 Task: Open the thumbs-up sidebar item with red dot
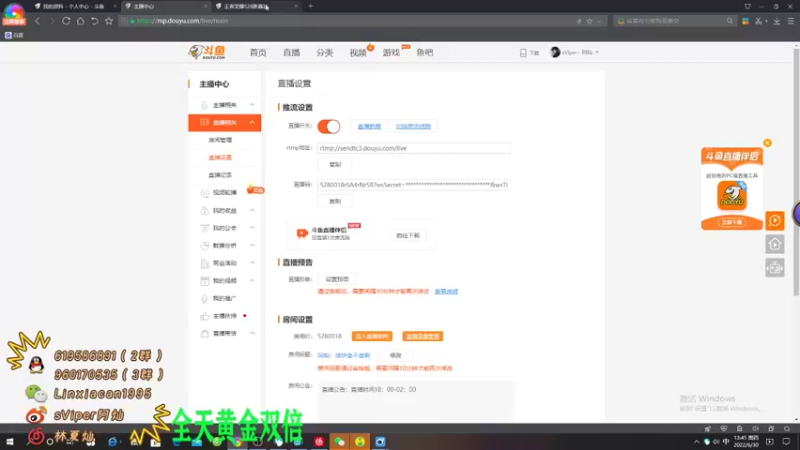(224, 316)
